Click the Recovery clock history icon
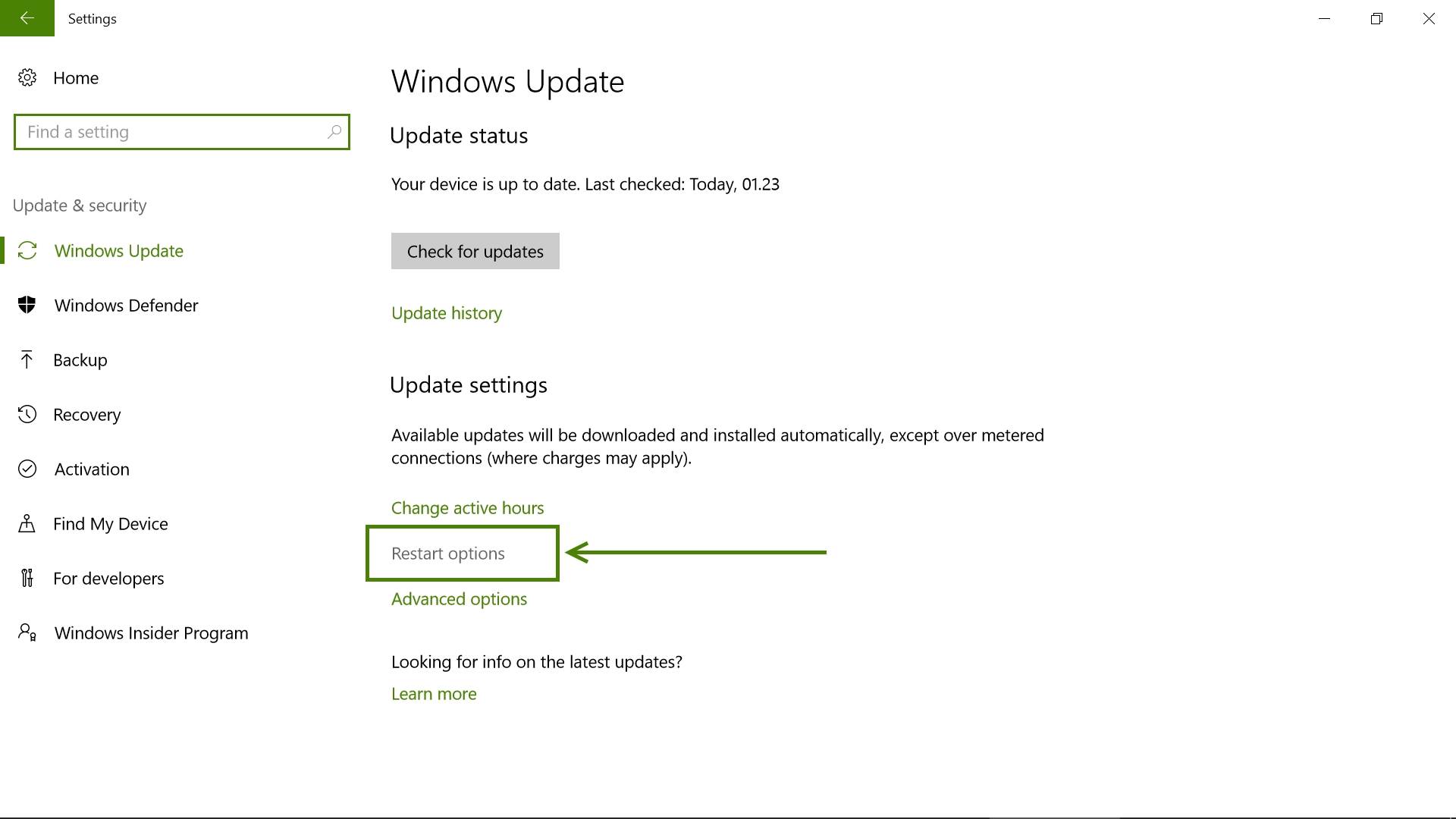Viewport: 1456px width, 819px height. coord(27,414)
